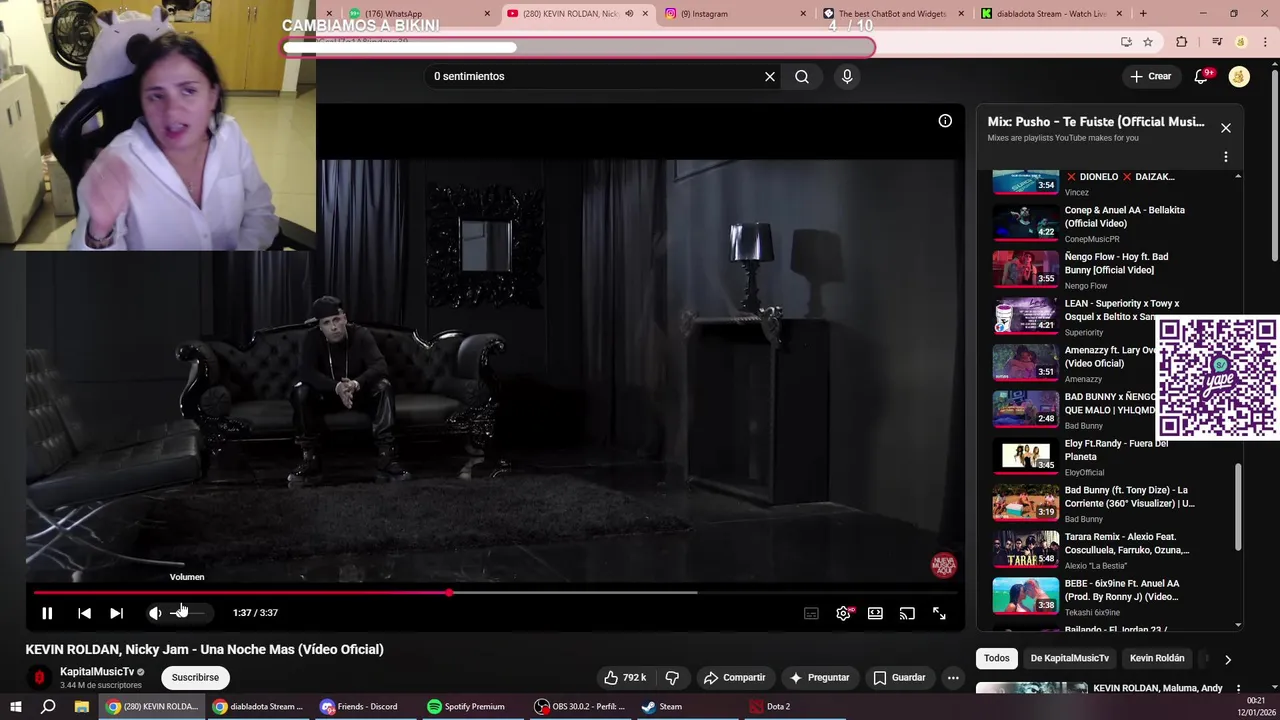Viewport: 1280px width, 720px height.
Task: Save the video with Guardar
Action: (x=899, y=677)
